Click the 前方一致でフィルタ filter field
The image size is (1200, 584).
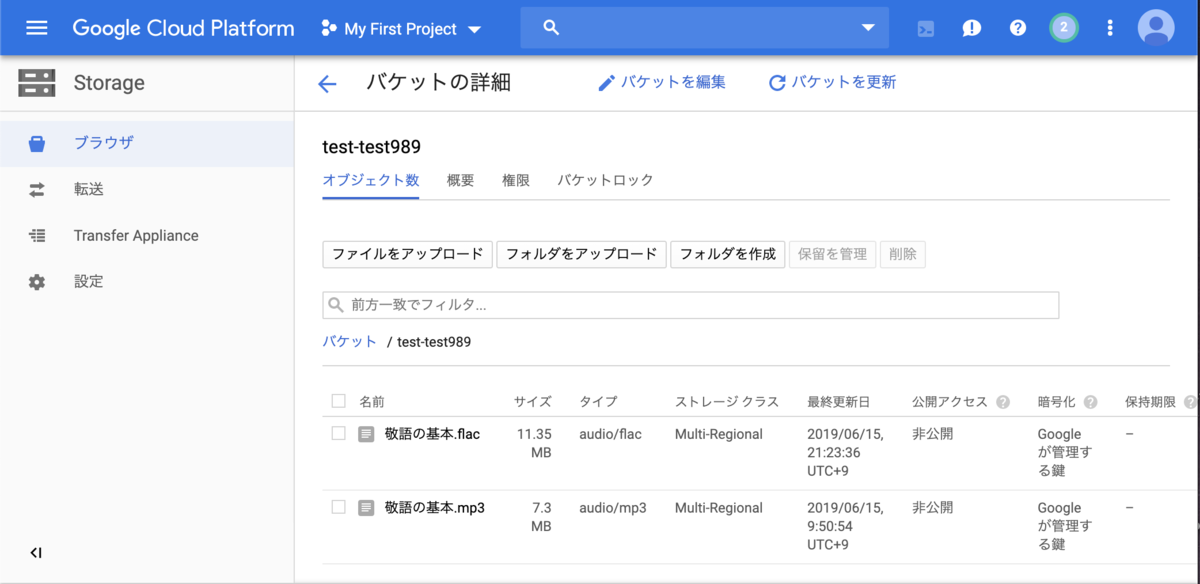690,305
